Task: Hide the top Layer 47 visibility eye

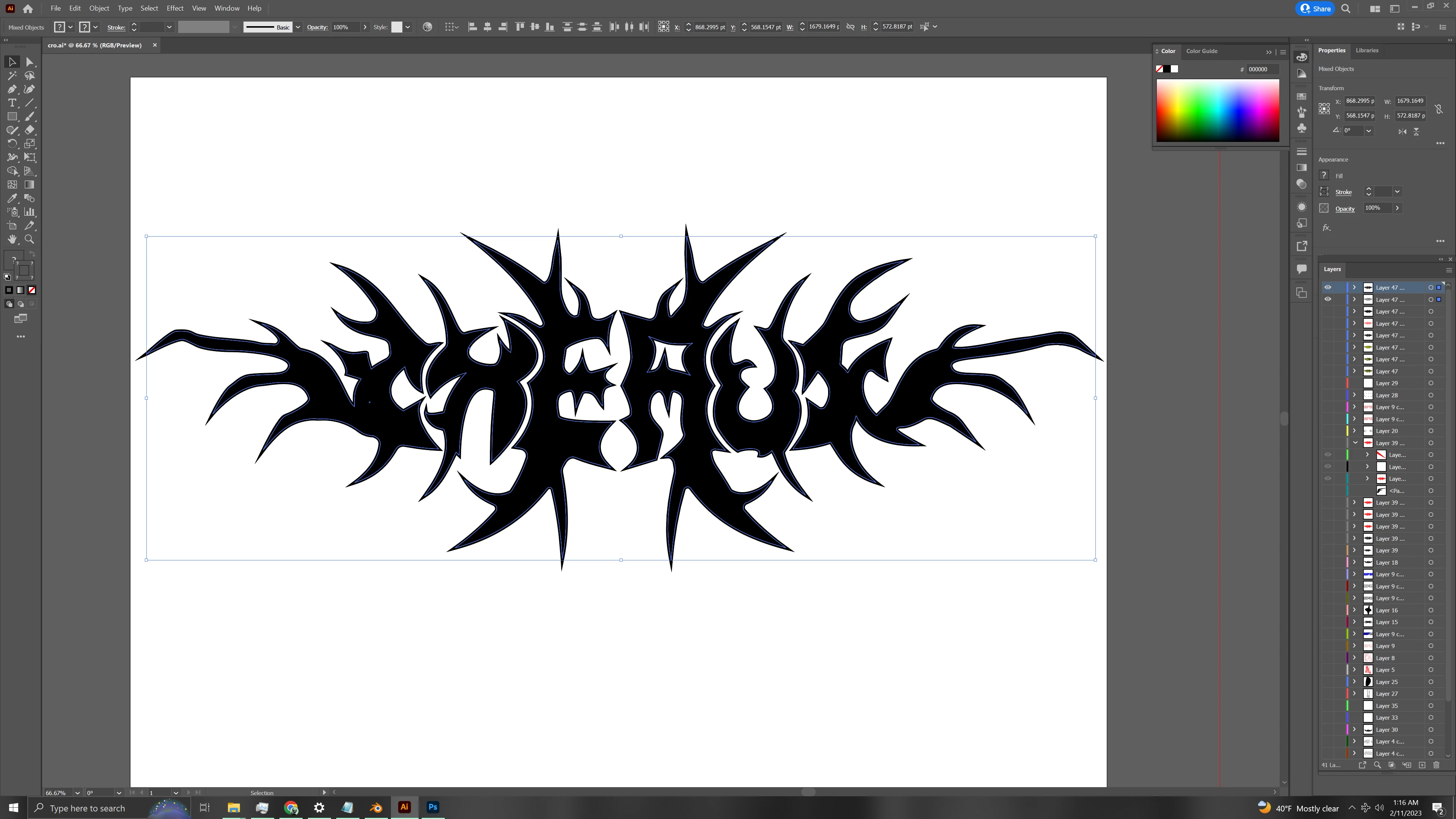Action: (1328, 287)
